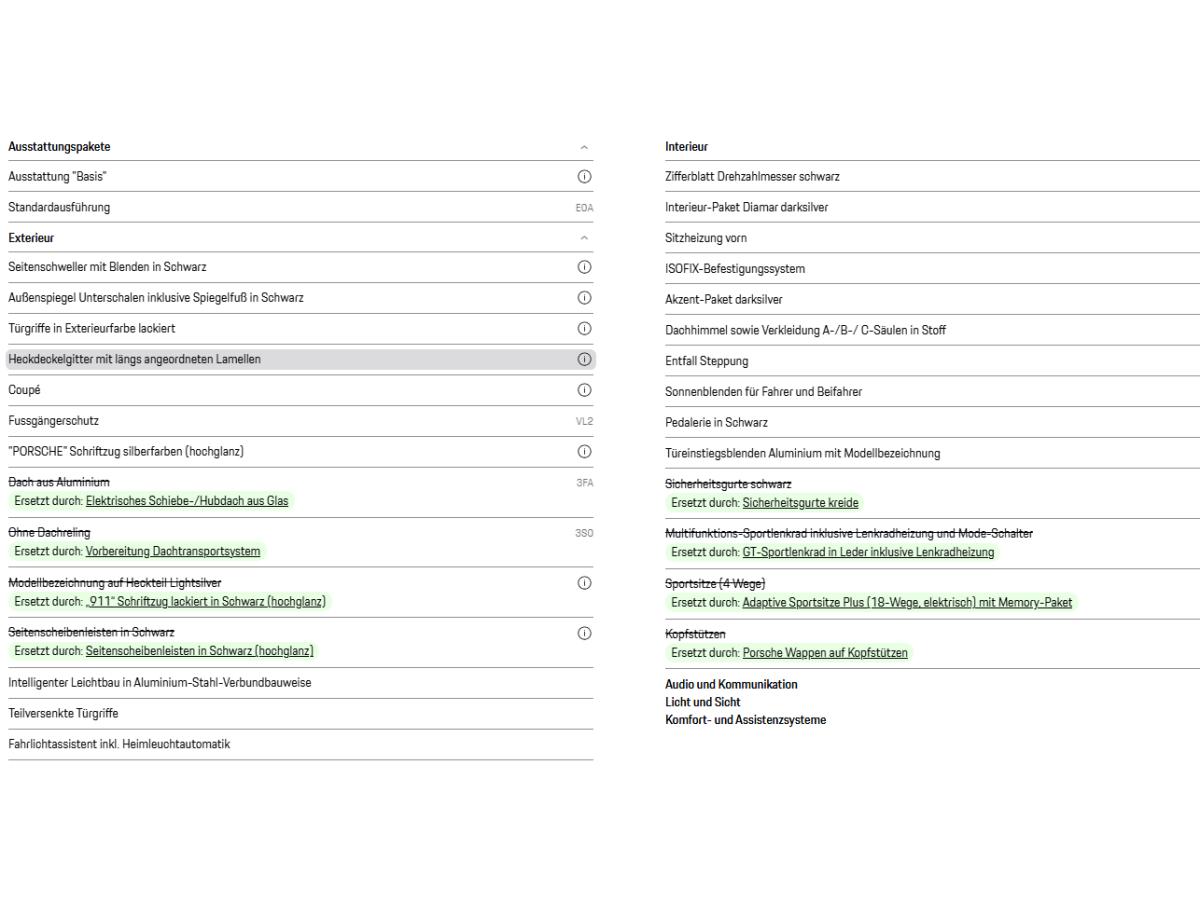The width and height of the screenshot is (1200, 900).
Task: Click info icon beside Außenspiegel Unterschalen row
Action: pyautogui.click(x=585, y=298)
